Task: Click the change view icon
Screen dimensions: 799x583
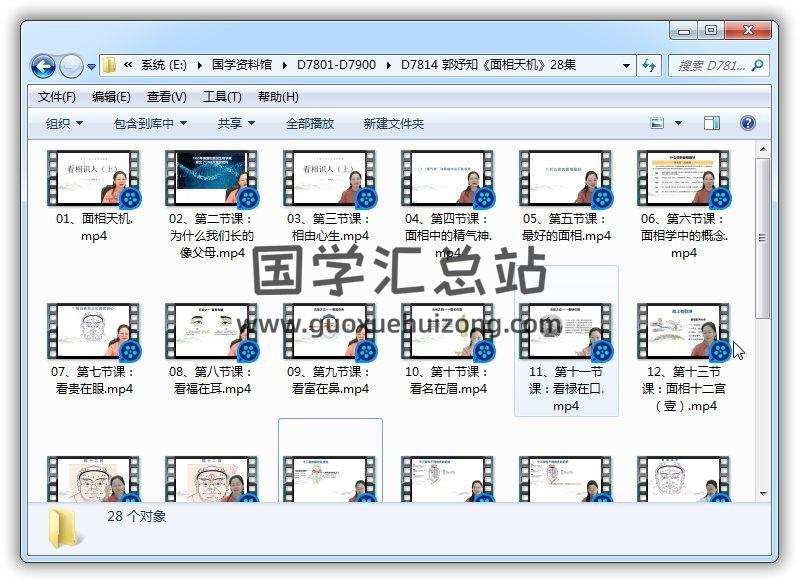Action: pyautogui.click(x=657, y=123)
